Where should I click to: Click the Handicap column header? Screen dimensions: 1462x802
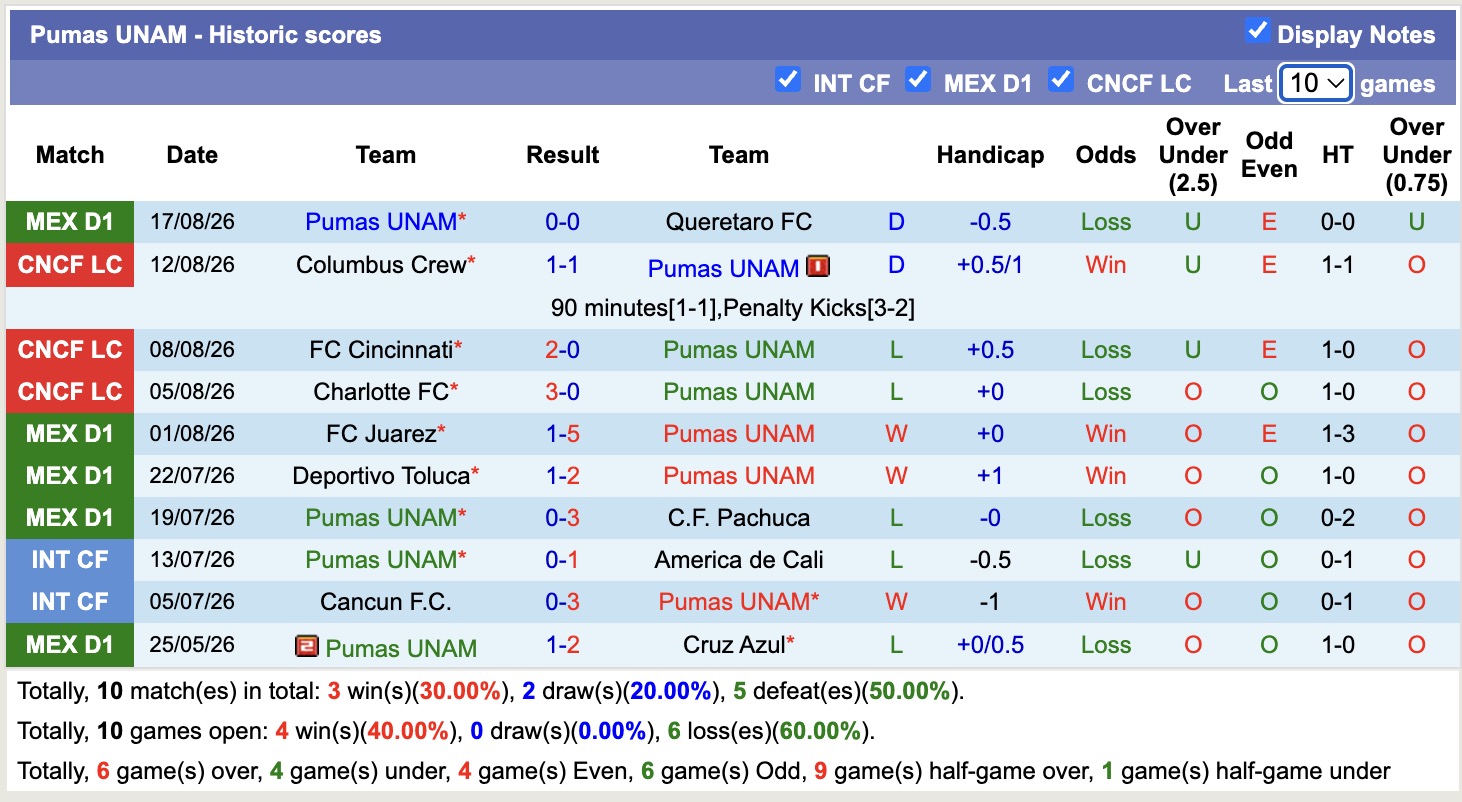pyautogui.click(x=990, y=155)
